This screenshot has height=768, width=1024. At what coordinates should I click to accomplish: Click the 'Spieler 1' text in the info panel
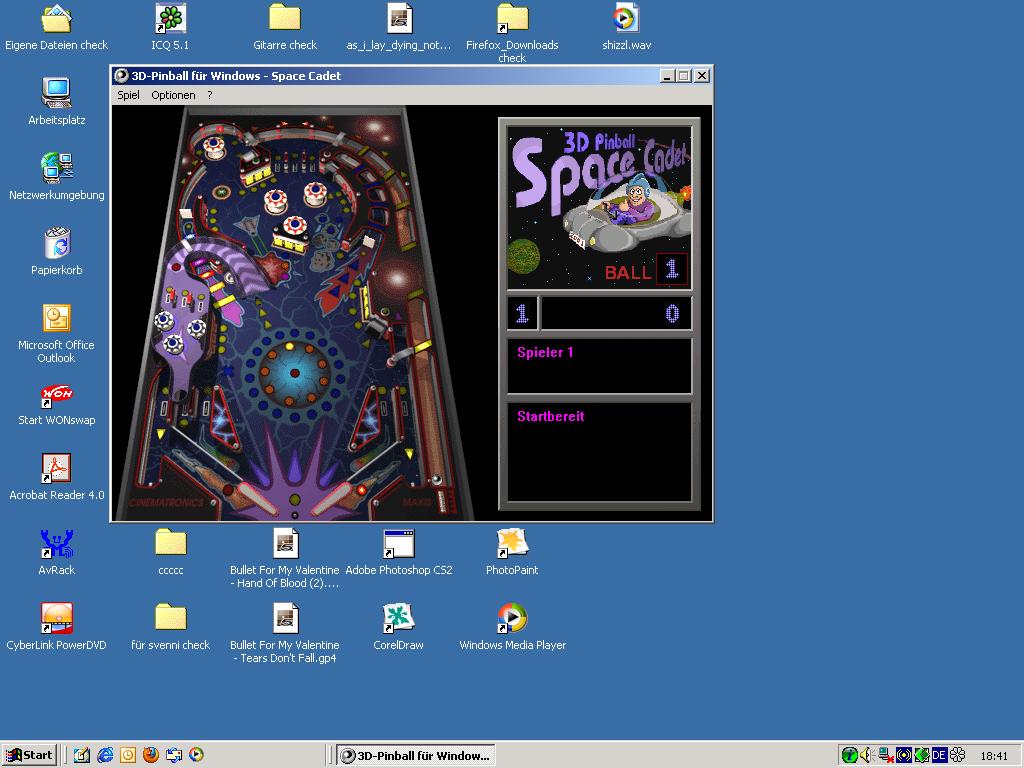[x=545, y=353]
